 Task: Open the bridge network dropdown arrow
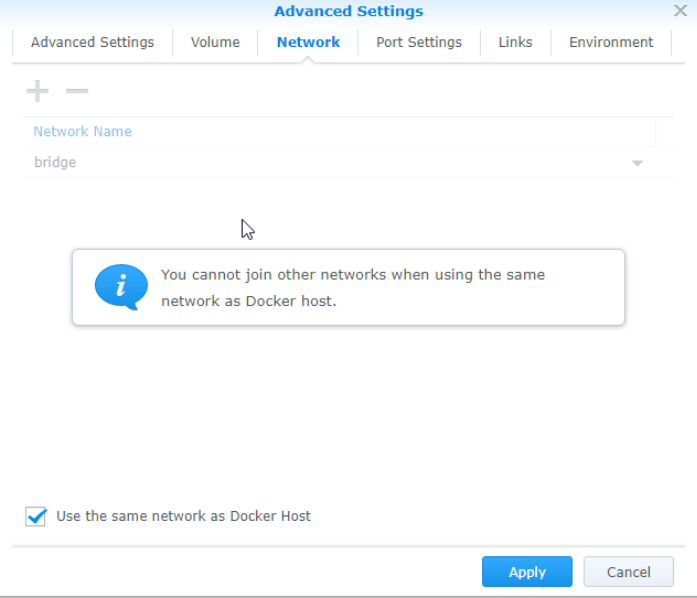coord(637,163)
